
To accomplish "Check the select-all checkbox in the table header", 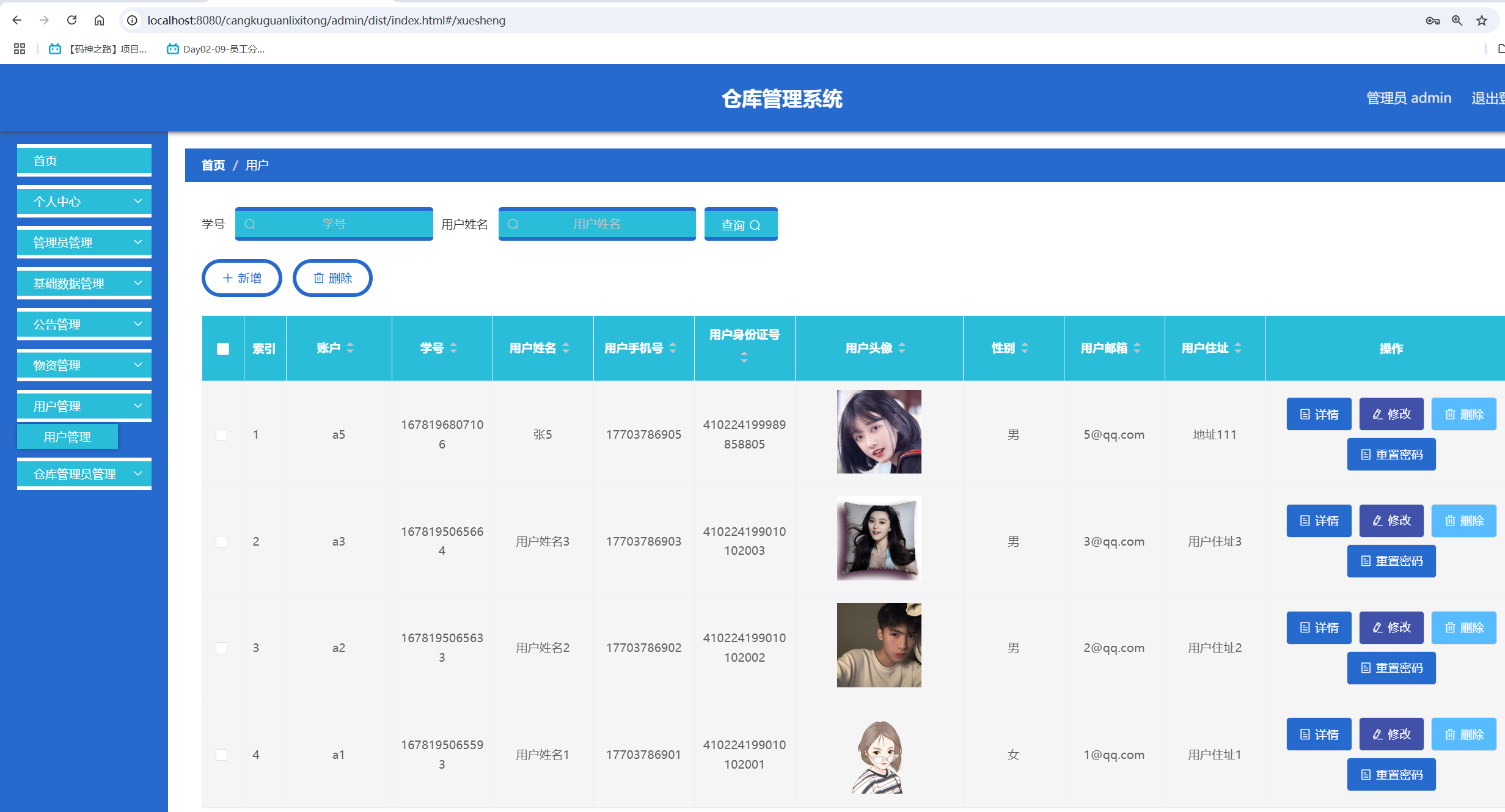I will point(222,348).
